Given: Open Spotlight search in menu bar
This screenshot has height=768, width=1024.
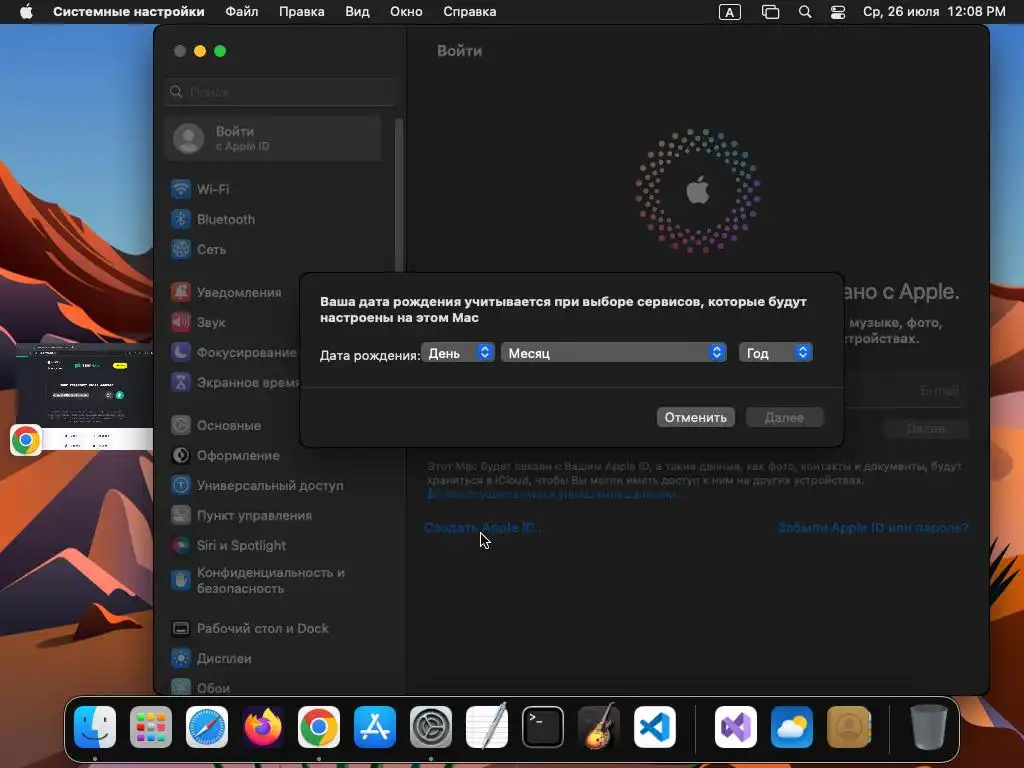Looking at the screenshot, I should pyautogui.click(x=805, y=12).
